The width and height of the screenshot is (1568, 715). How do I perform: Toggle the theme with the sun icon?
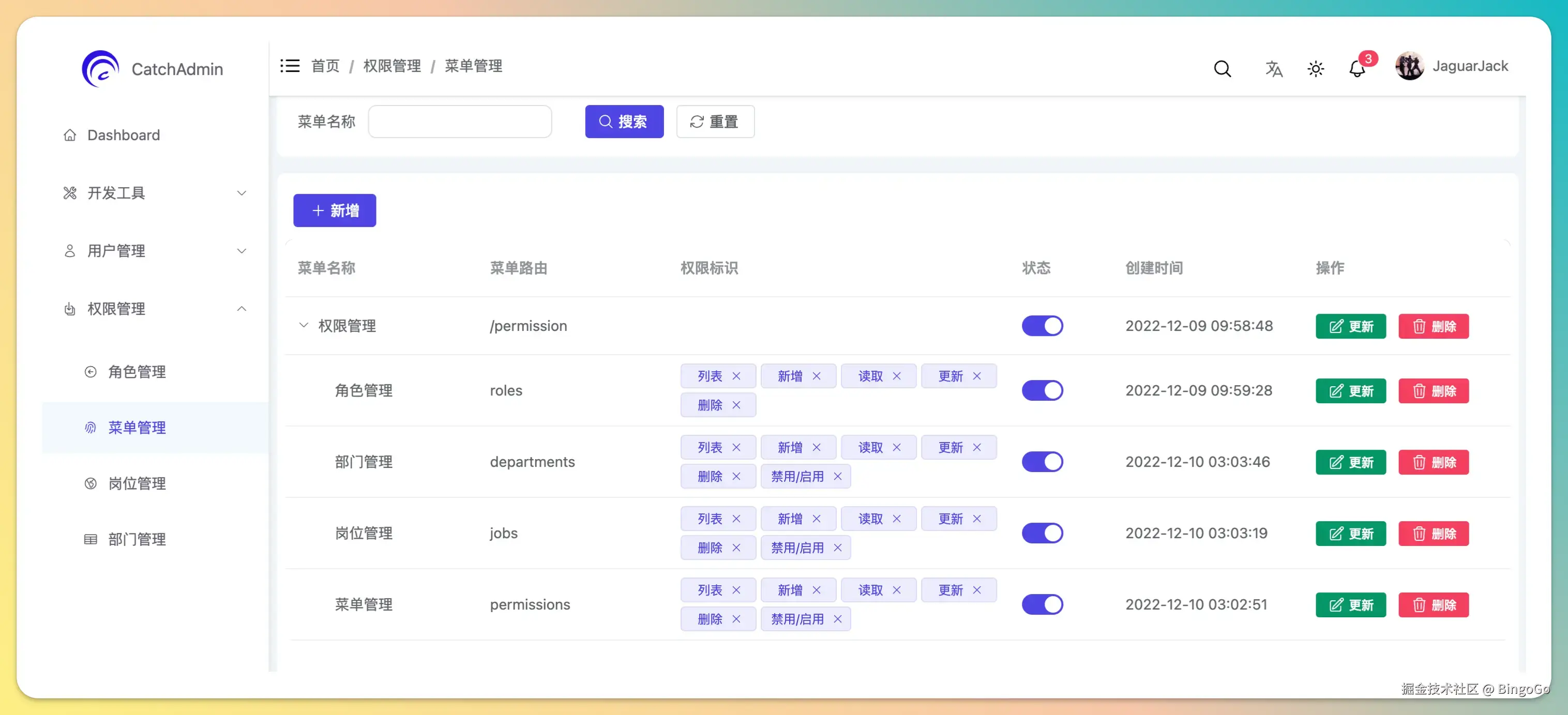(x=1316, y=68)
